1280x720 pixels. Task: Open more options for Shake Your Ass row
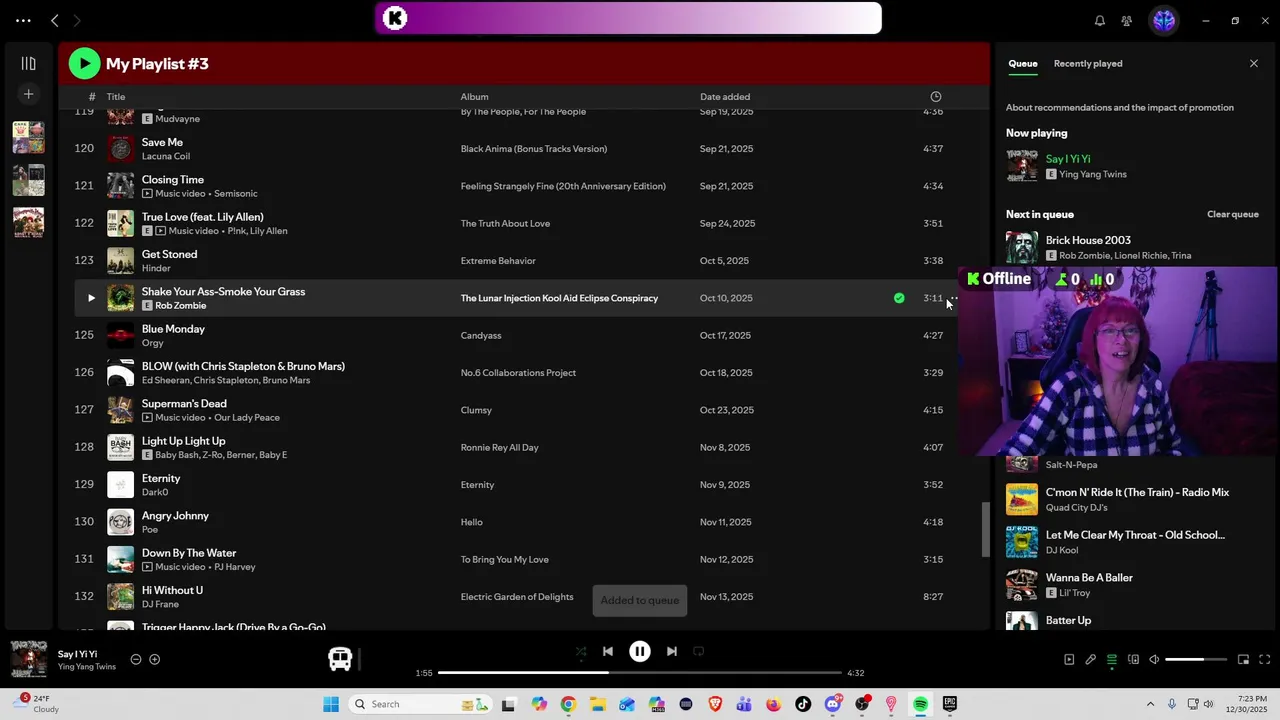tap(954, 297)
